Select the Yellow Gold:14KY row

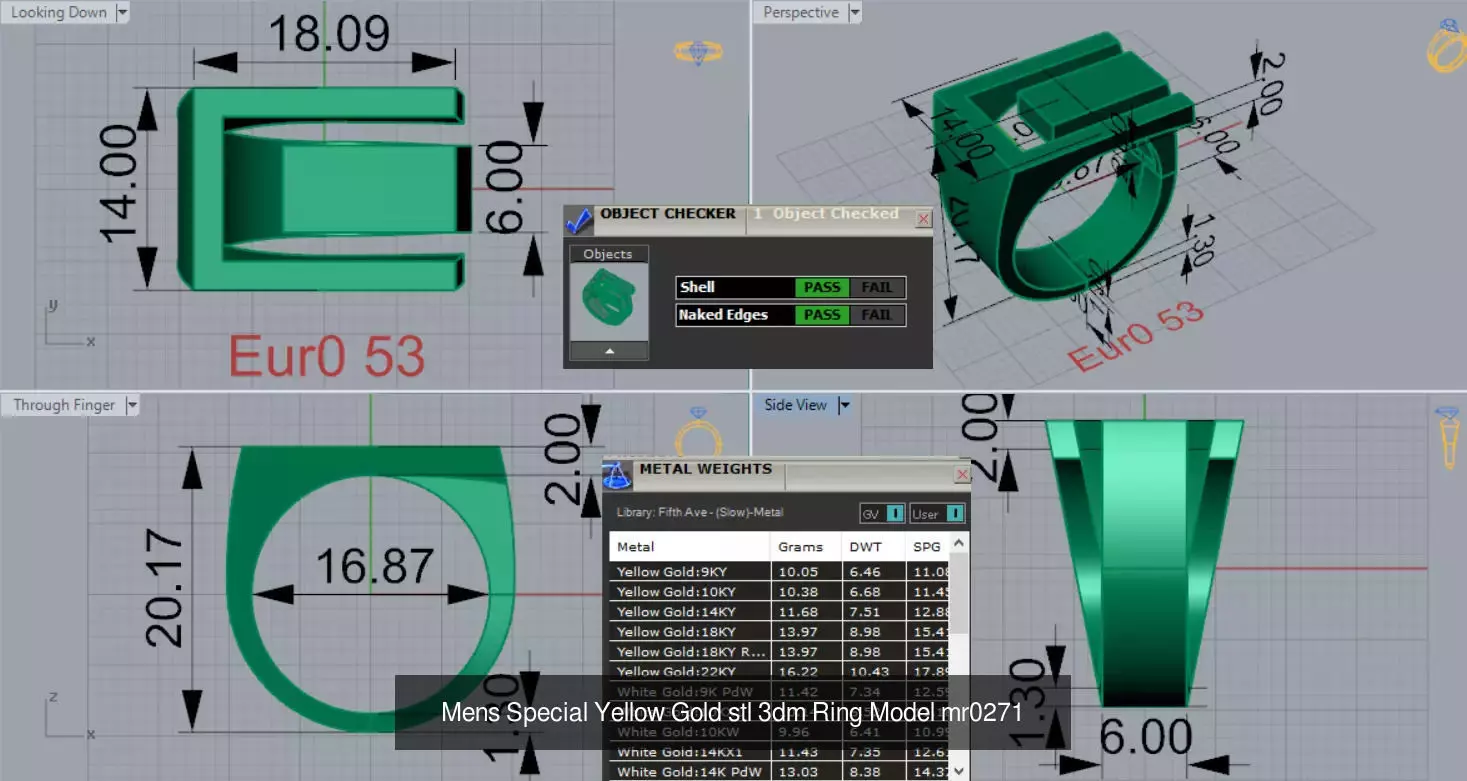pyautogui.click(x=779, y=612)
